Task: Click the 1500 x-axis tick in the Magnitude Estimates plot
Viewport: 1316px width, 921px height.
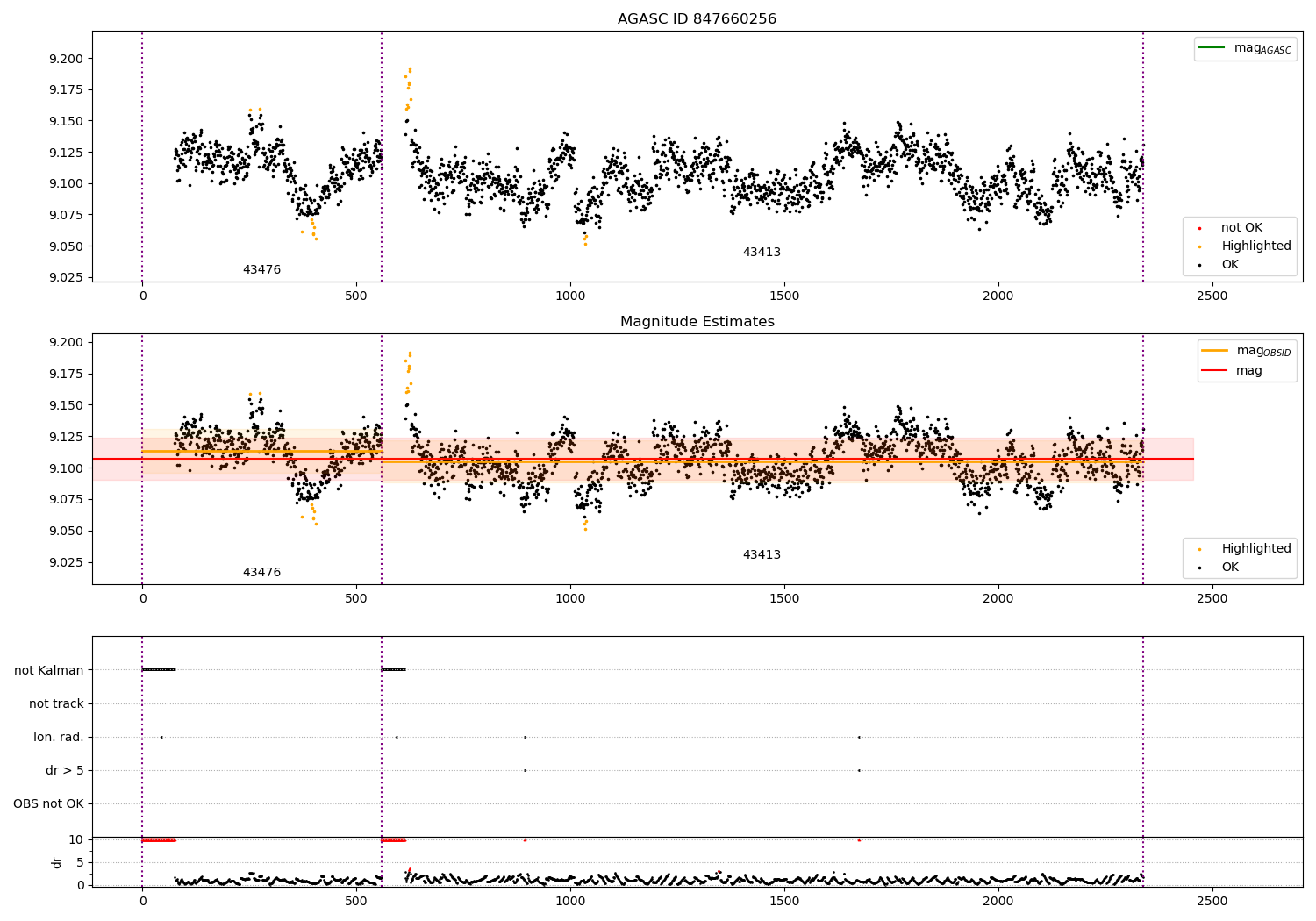Action: point(784,599)
